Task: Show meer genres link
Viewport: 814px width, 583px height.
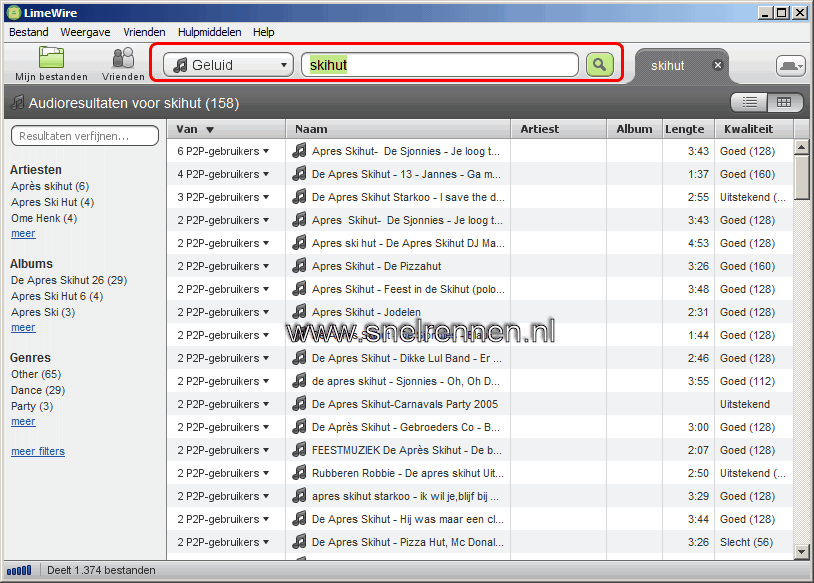Action: pos(23,422)
